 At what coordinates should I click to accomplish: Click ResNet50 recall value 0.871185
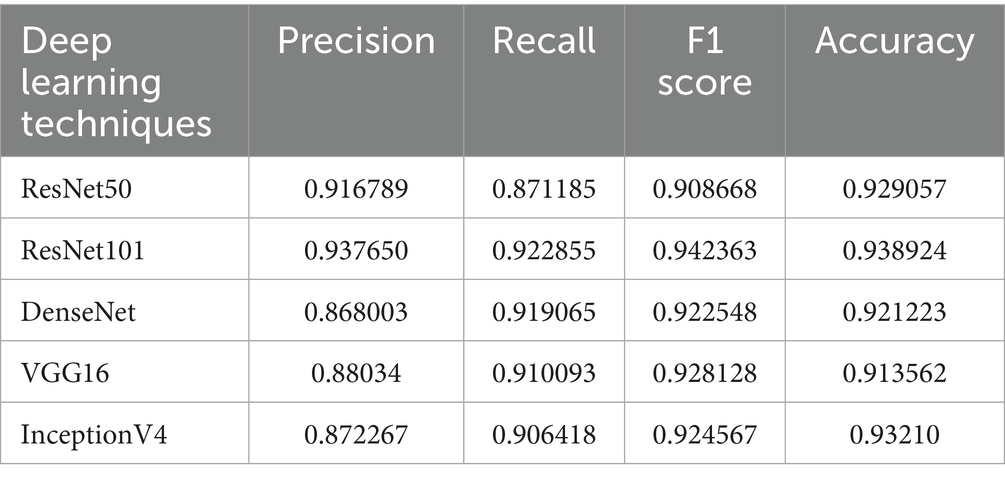[x=544, y=187]
